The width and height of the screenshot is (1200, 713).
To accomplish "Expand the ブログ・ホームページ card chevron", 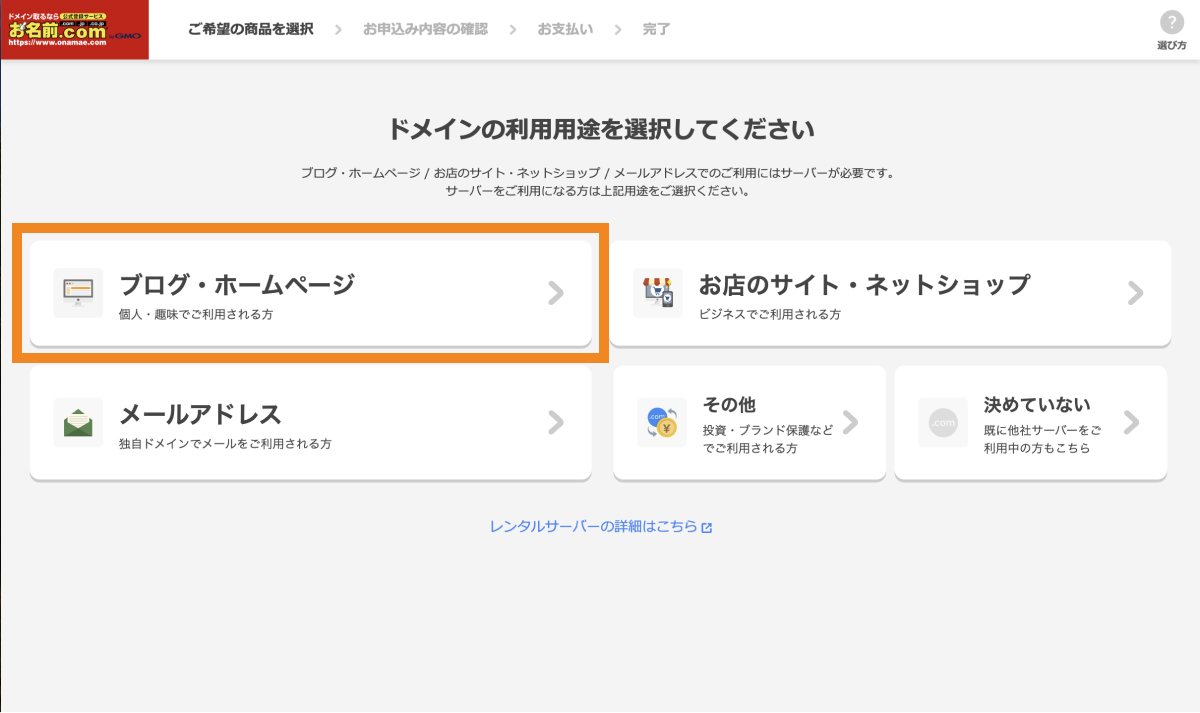I will tap(557, 293).
